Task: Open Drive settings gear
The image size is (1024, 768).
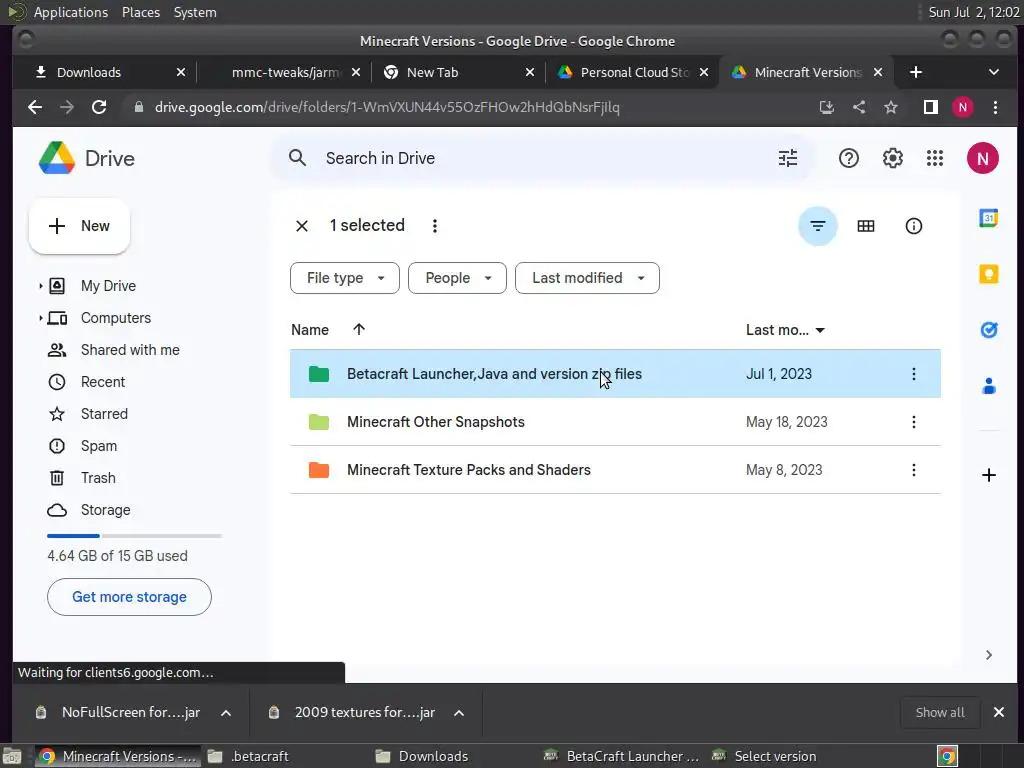Action: click(x=892, y=158)
